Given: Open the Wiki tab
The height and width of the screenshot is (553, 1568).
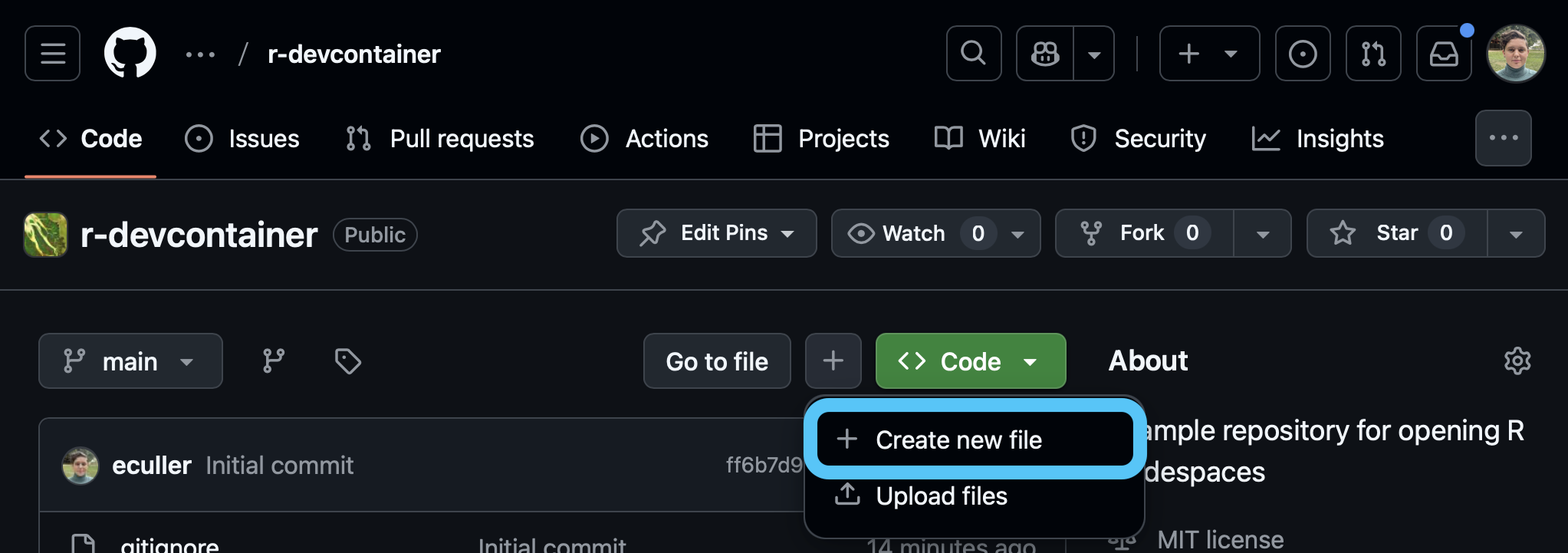Looking at the screenshot, I should click(x=980, y=139).
